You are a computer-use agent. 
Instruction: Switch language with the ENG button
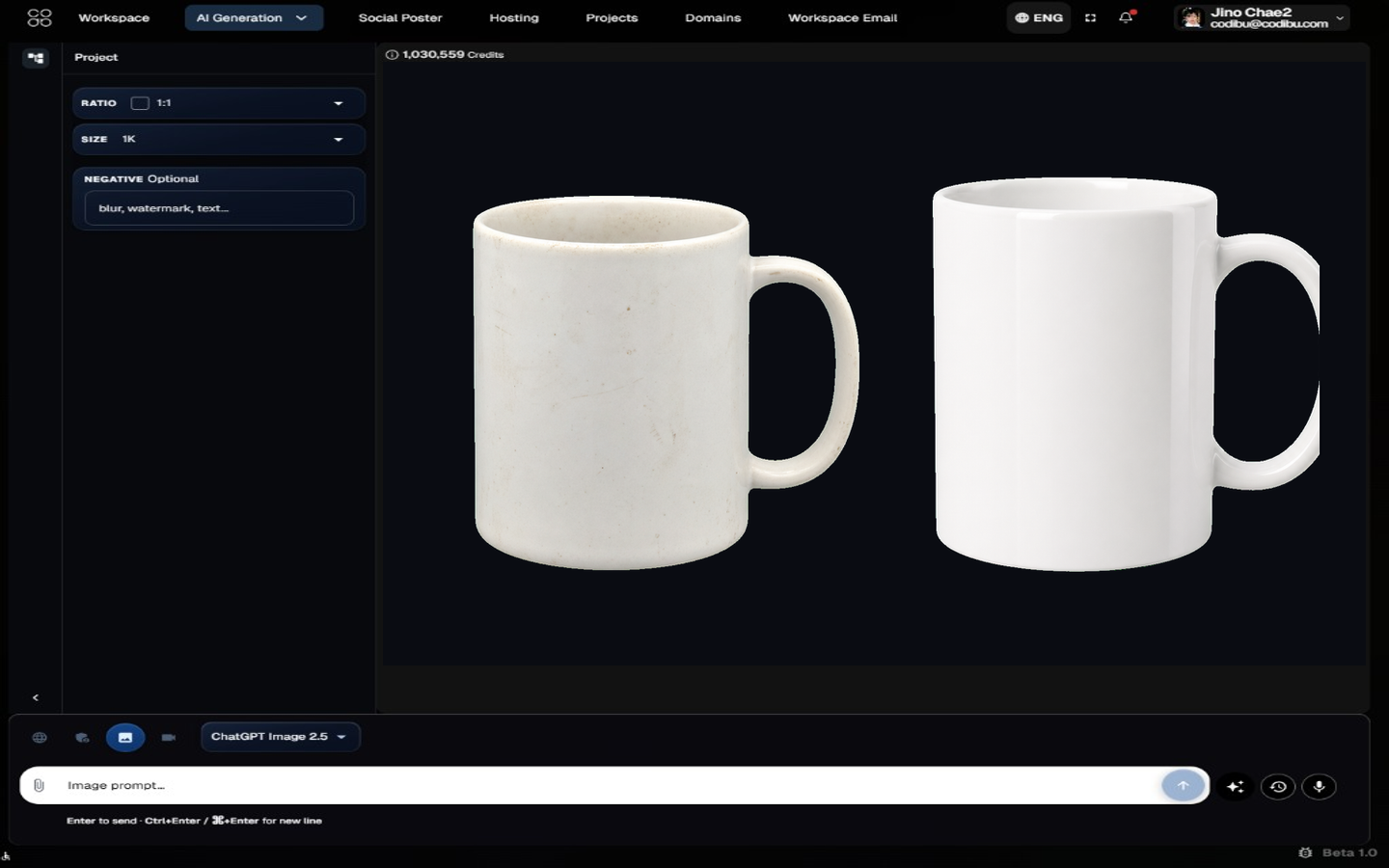[x=1039, y=17]
